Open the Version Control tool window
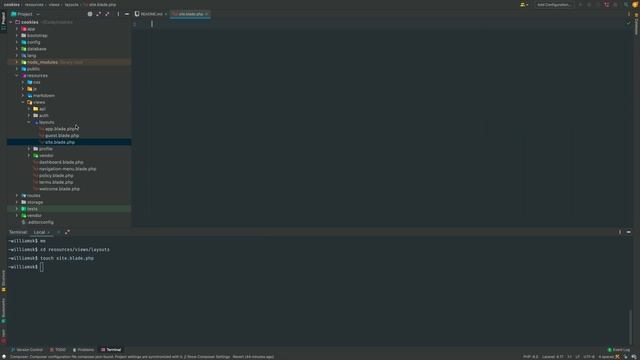 27,350
